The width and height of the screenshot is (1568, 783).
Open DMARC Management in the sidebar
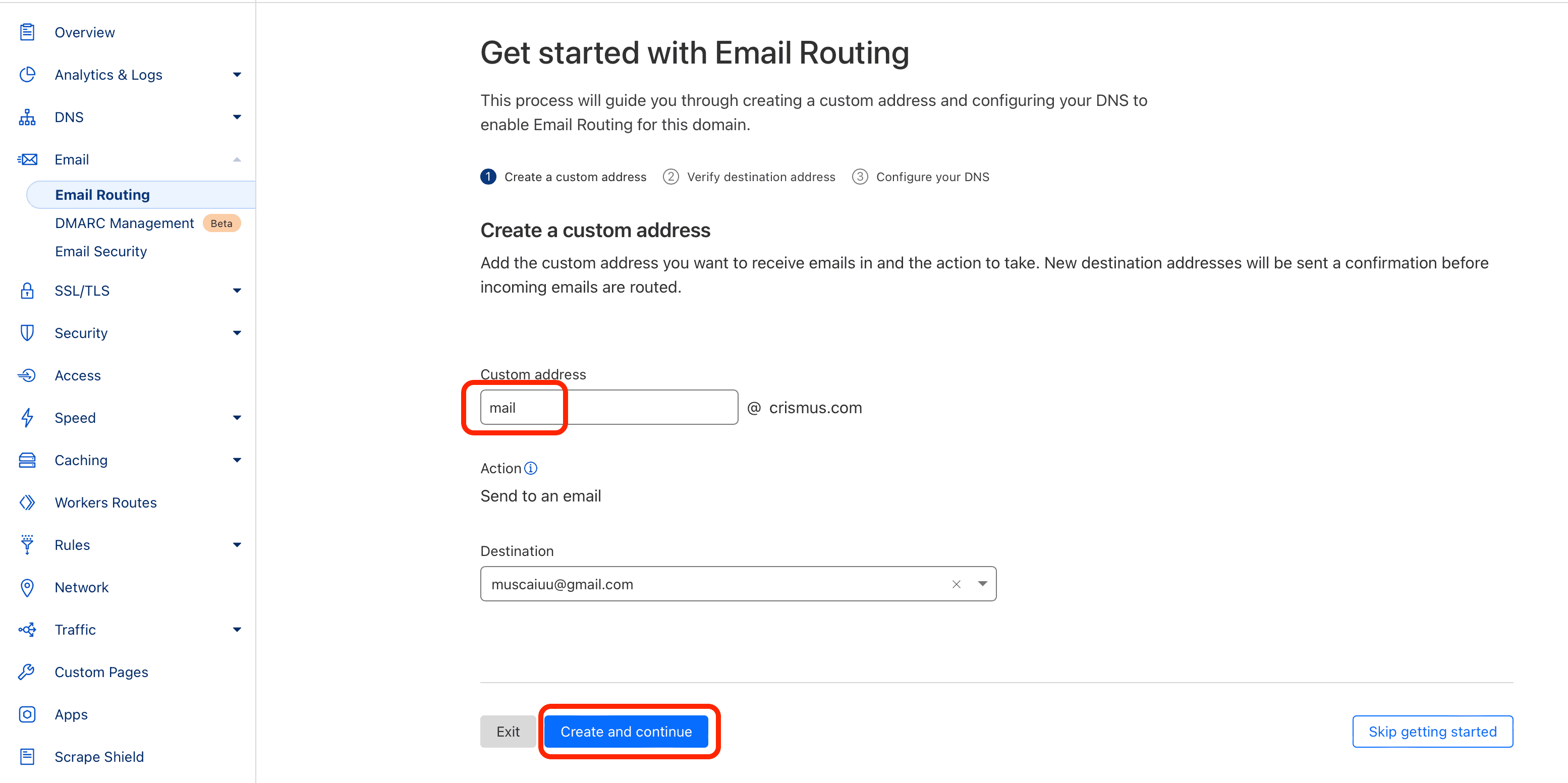pyautogui.click(x=124, y=223)
